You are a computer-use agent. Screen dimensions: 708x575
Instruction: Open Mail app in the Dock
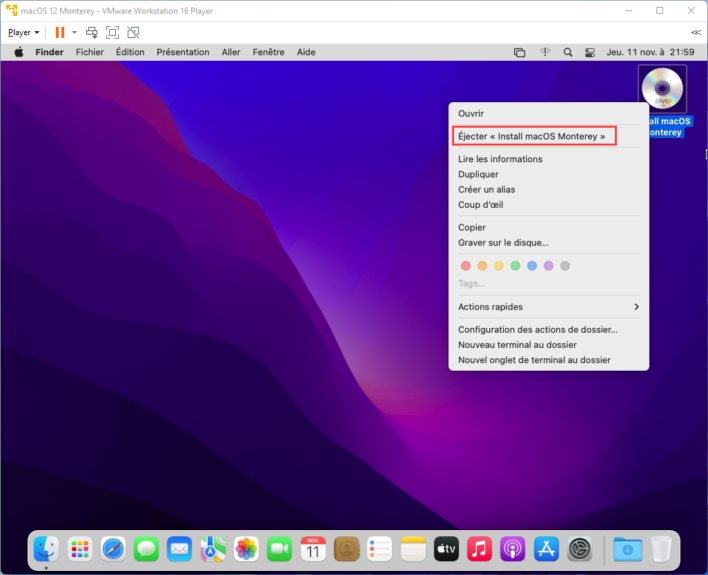[180, 549]
